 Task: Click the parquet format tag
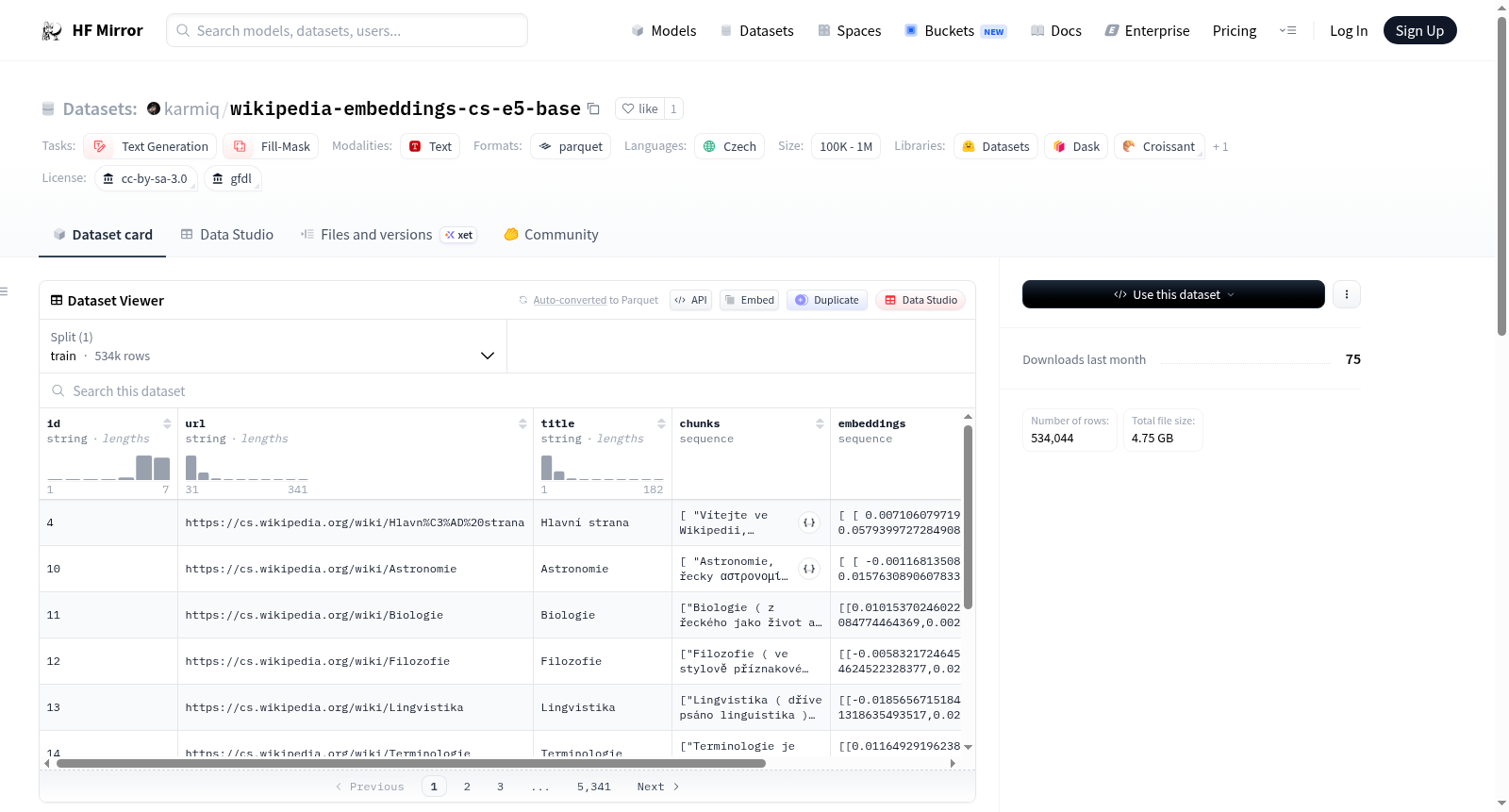(571, 146)
